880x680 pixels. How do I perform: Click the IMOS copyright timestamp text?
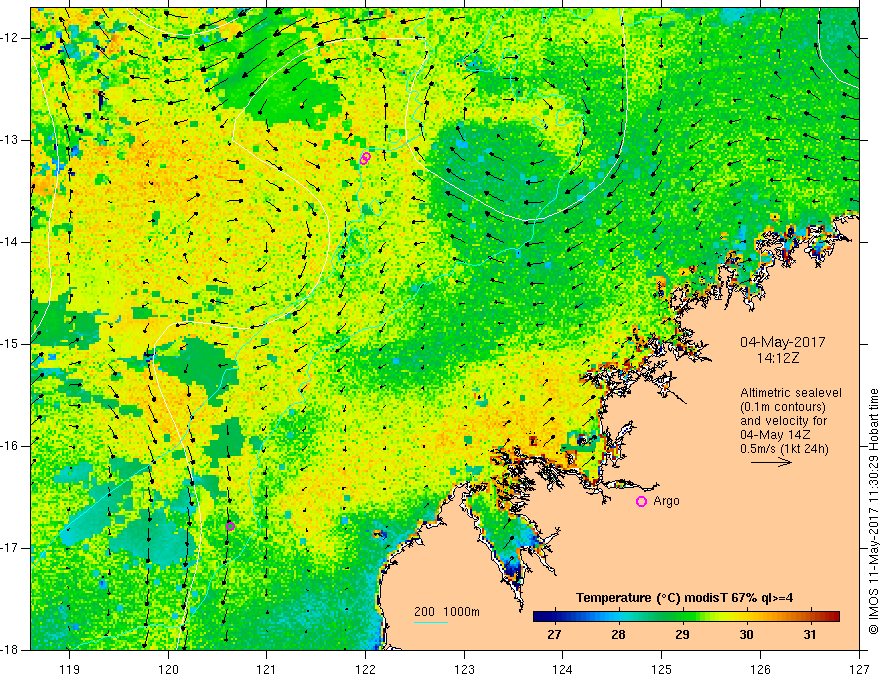(x=873, y=511)
